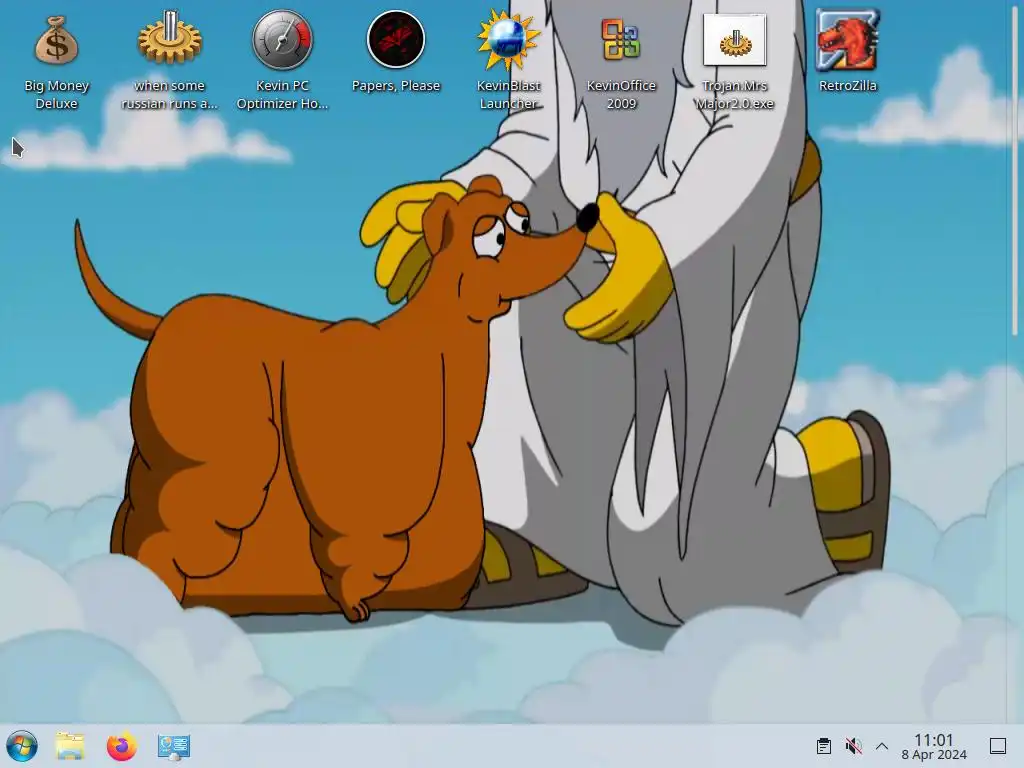The width and height of the screenshot is (1024, 768).
Task: Select the 'when some russian runs a...' gear icon
Action: (x=170, y=39)
